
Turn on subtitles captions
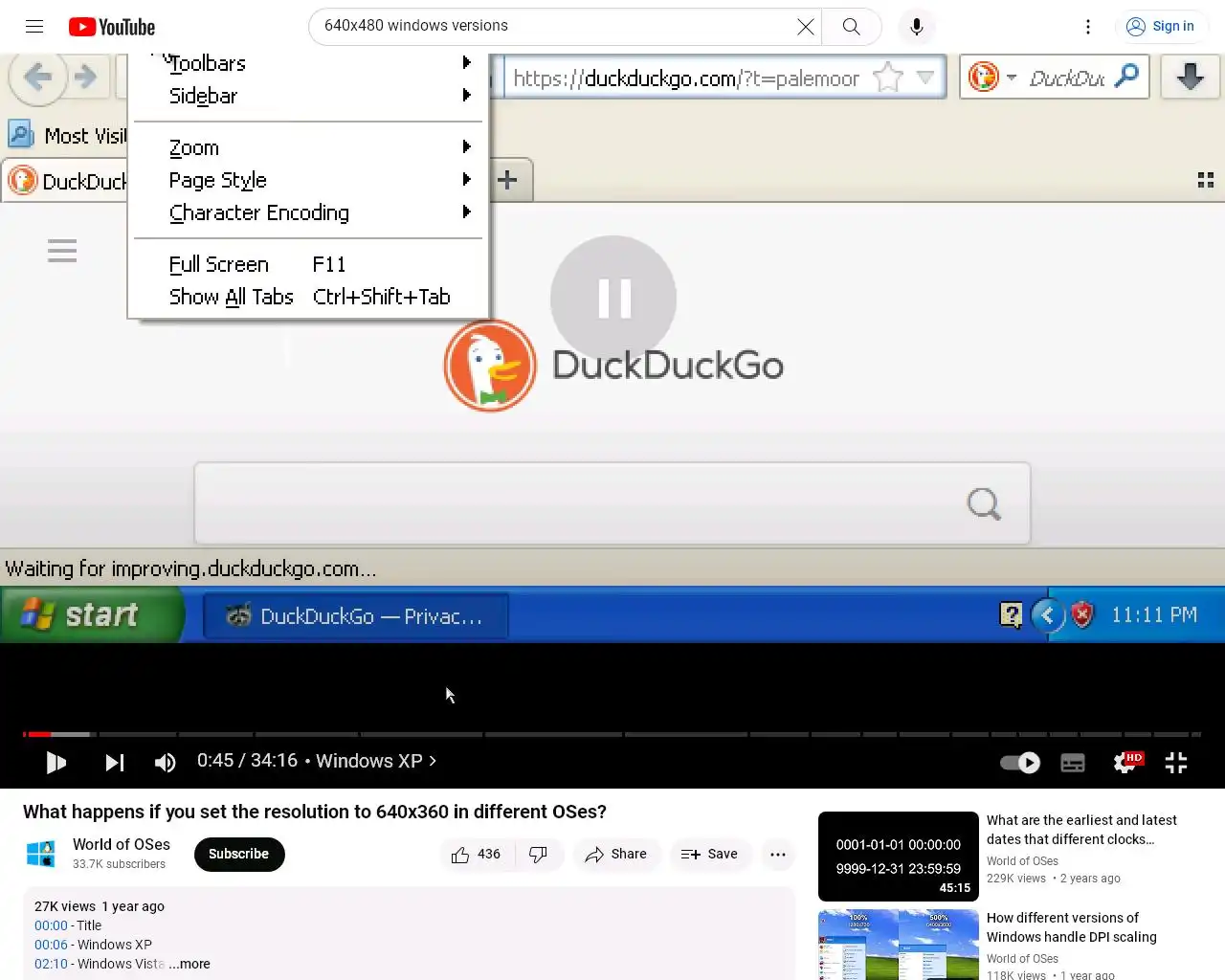1073,762
